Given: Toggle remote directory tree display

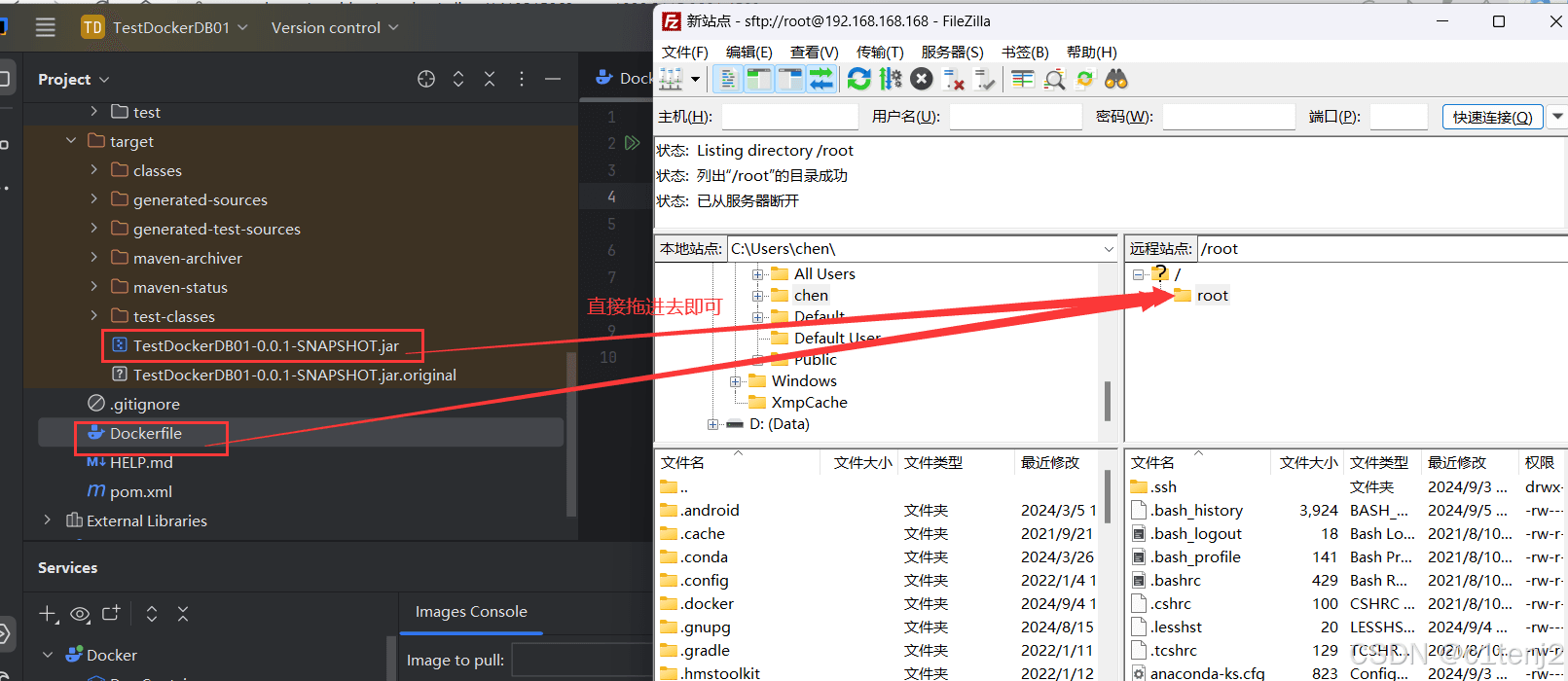Looking at the screenshot, I should pyautogui.click(x=790, y=79).
